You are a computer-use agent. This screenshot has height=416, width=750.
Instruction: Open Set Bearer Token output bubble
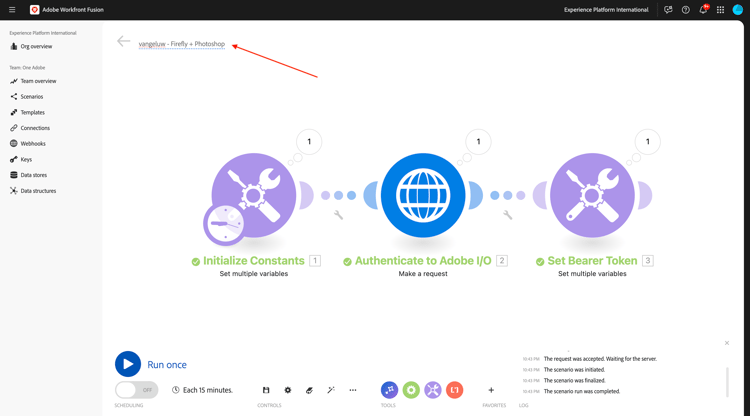point(648,142)
